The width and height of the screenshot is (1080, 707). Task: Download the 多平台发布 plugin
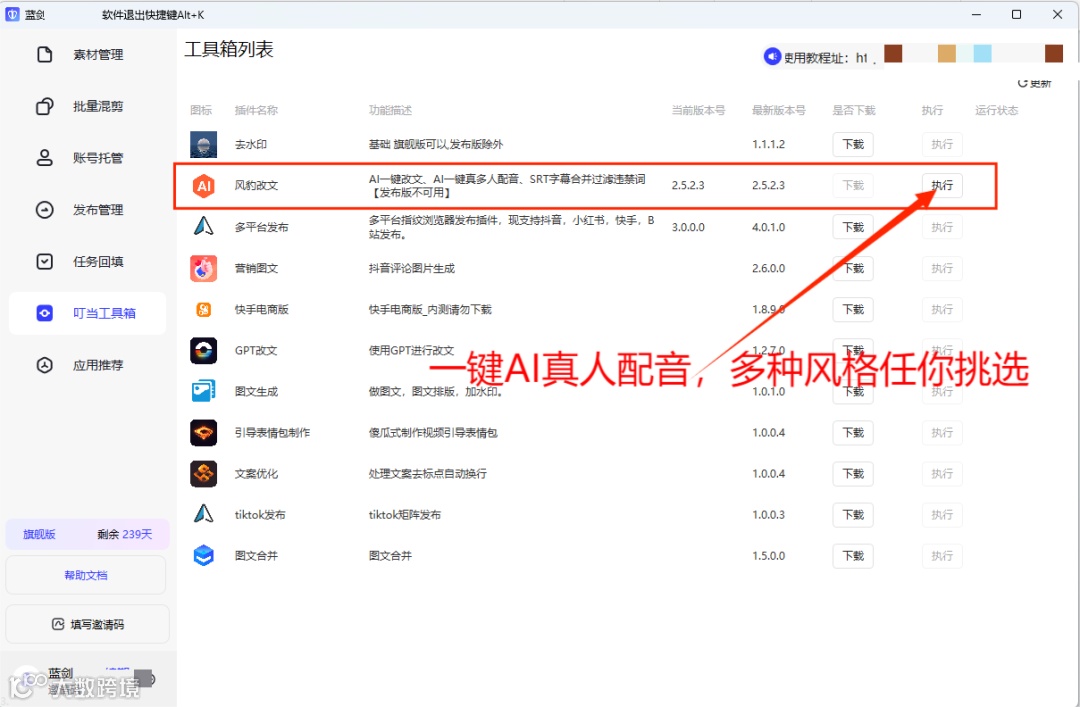pos(853,227)
